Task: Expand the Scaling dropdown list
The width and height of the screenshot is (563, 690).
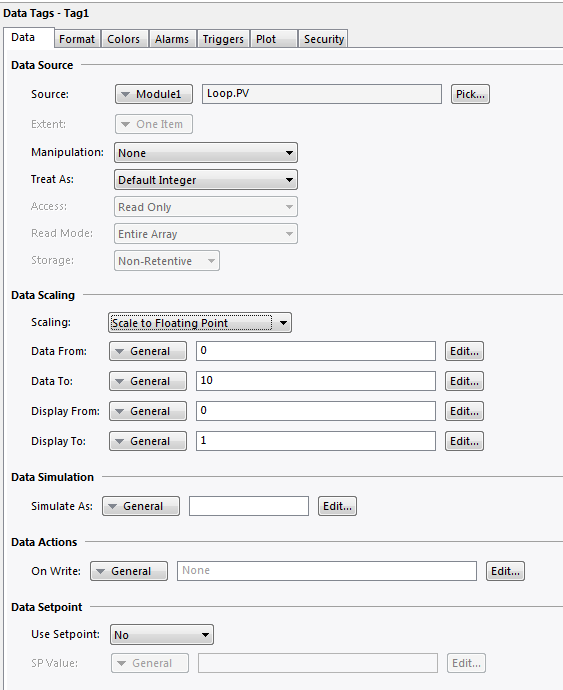Action: [200, 323]
